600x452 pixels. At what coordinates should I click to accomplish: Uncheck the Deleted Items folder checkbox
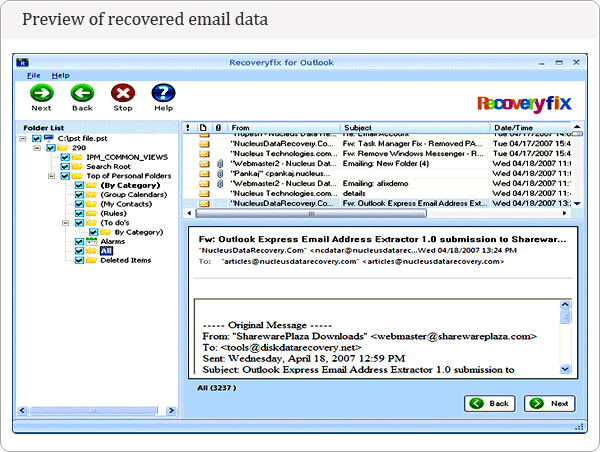(x=79, y=260)
